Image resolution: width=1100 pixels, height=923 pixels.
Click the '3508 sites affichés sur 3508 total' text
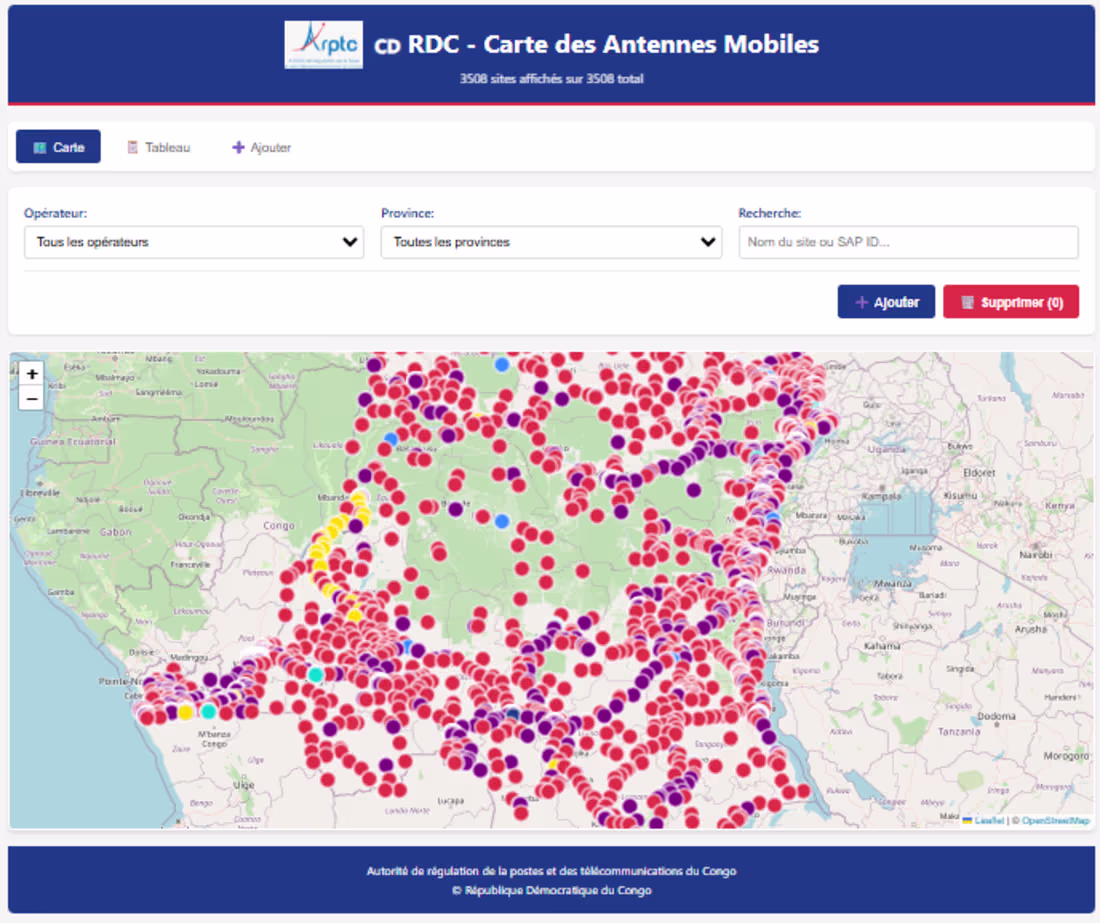coord(551,79)
